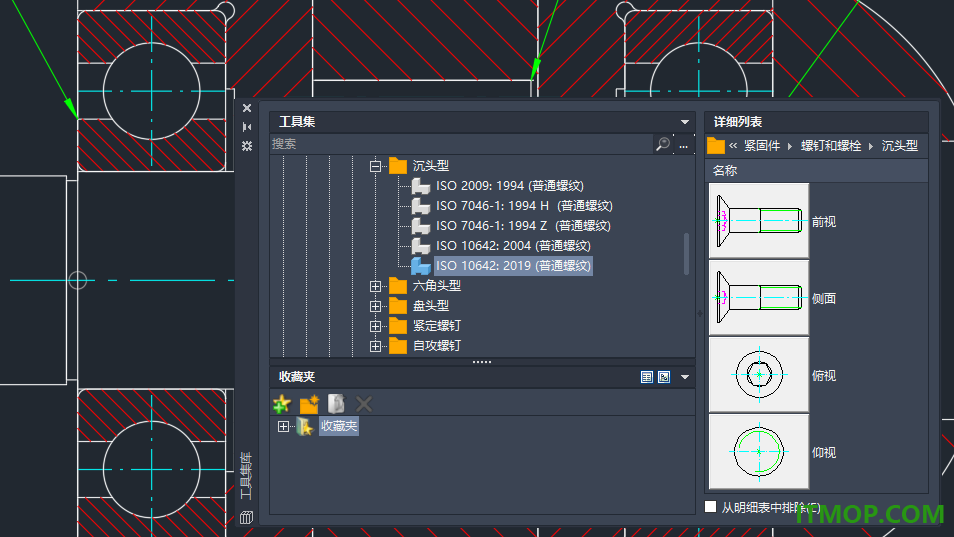The image size is (954, 537).
Task: Click the 仰视 label text
Action: click(x=824, y=452)
